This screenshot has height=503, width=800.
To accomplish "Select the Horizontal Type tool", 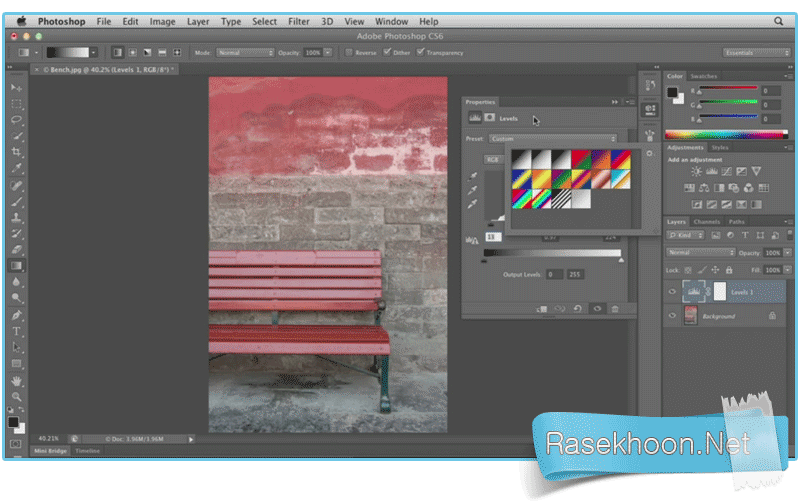I will click(x=16, y=331).
